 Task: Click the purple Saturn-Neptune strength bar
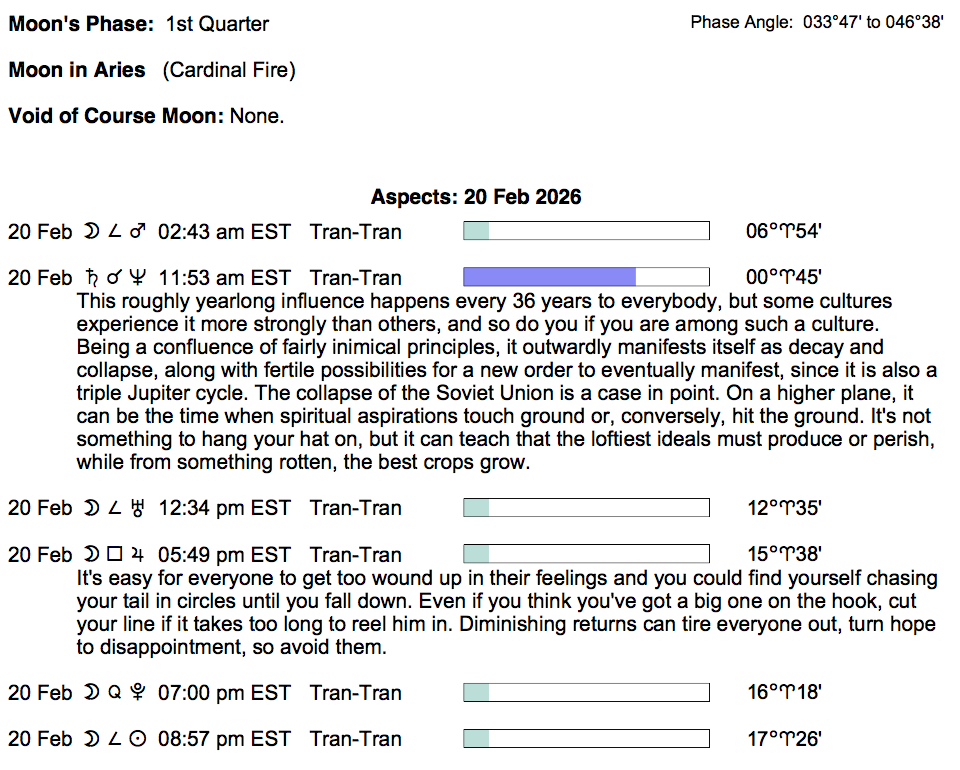[x=550, y=277]
